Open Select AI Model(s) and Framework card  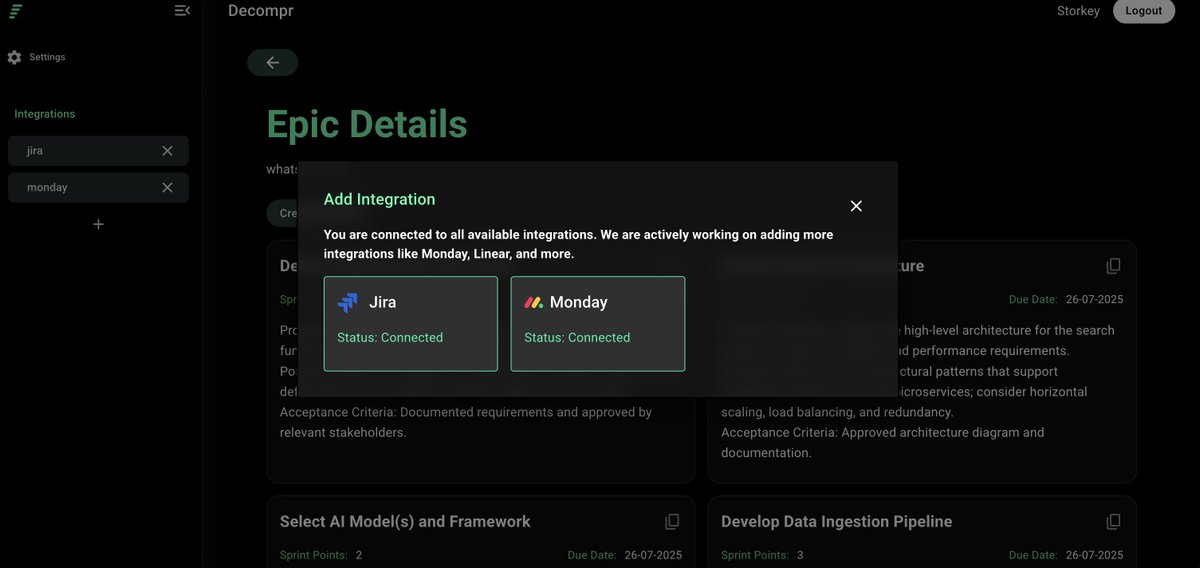click(x=481, y=532)
